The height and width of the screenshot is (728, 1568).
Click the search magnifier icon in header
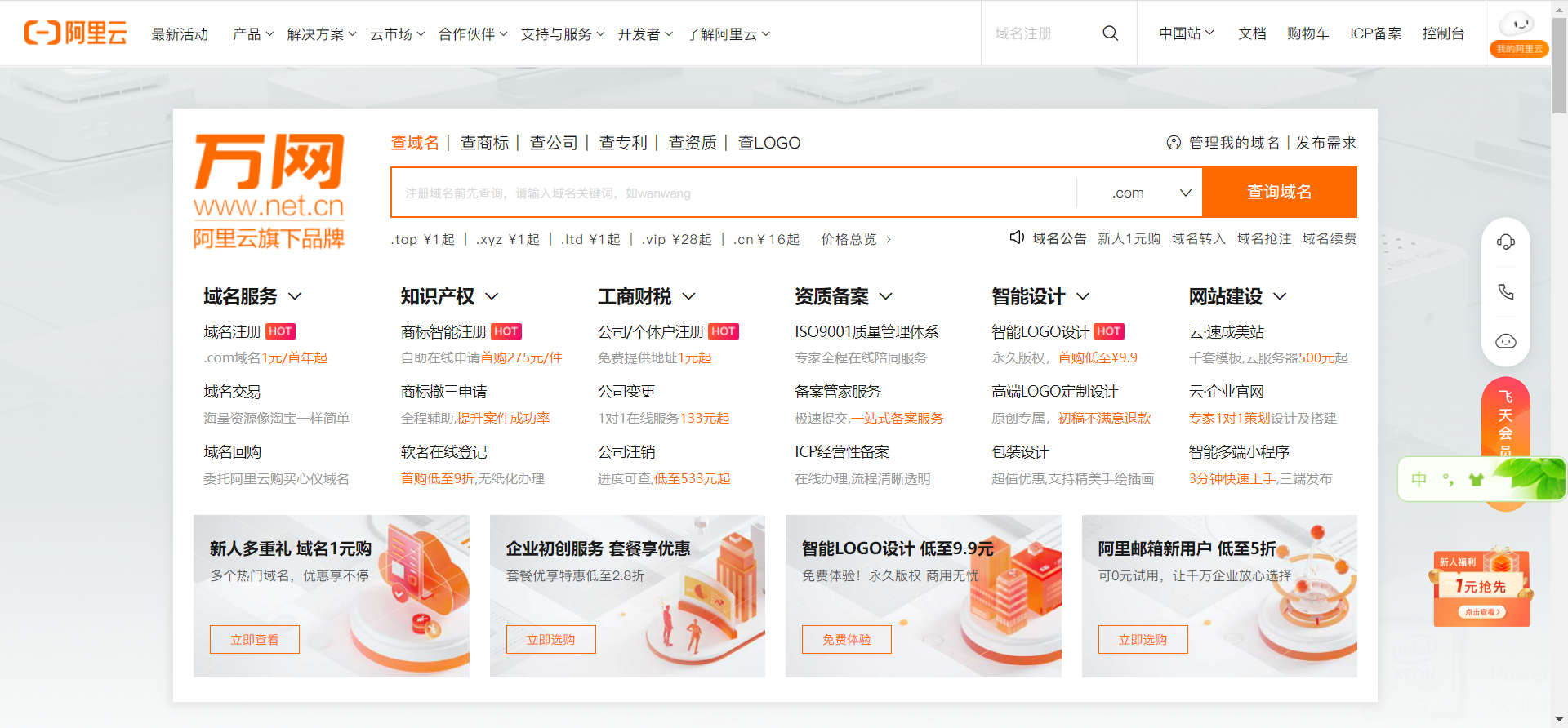pyautogui.click(x=1110, y=33)
